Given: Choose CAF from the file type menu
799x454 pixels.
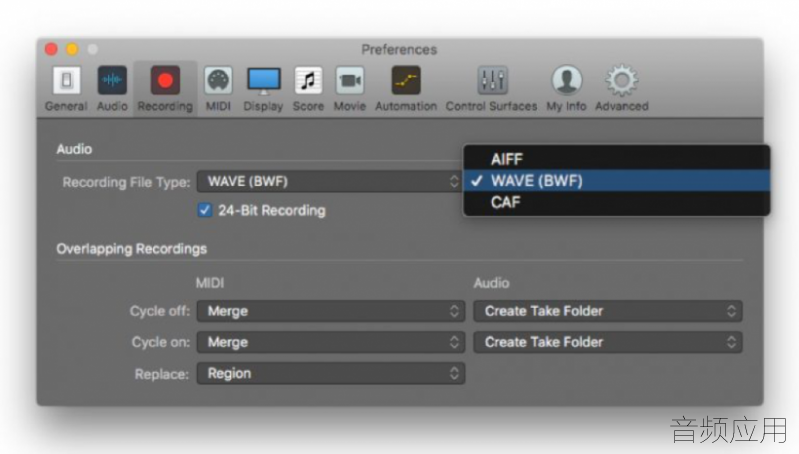Looking at the screenshot, I should (617, 202).
